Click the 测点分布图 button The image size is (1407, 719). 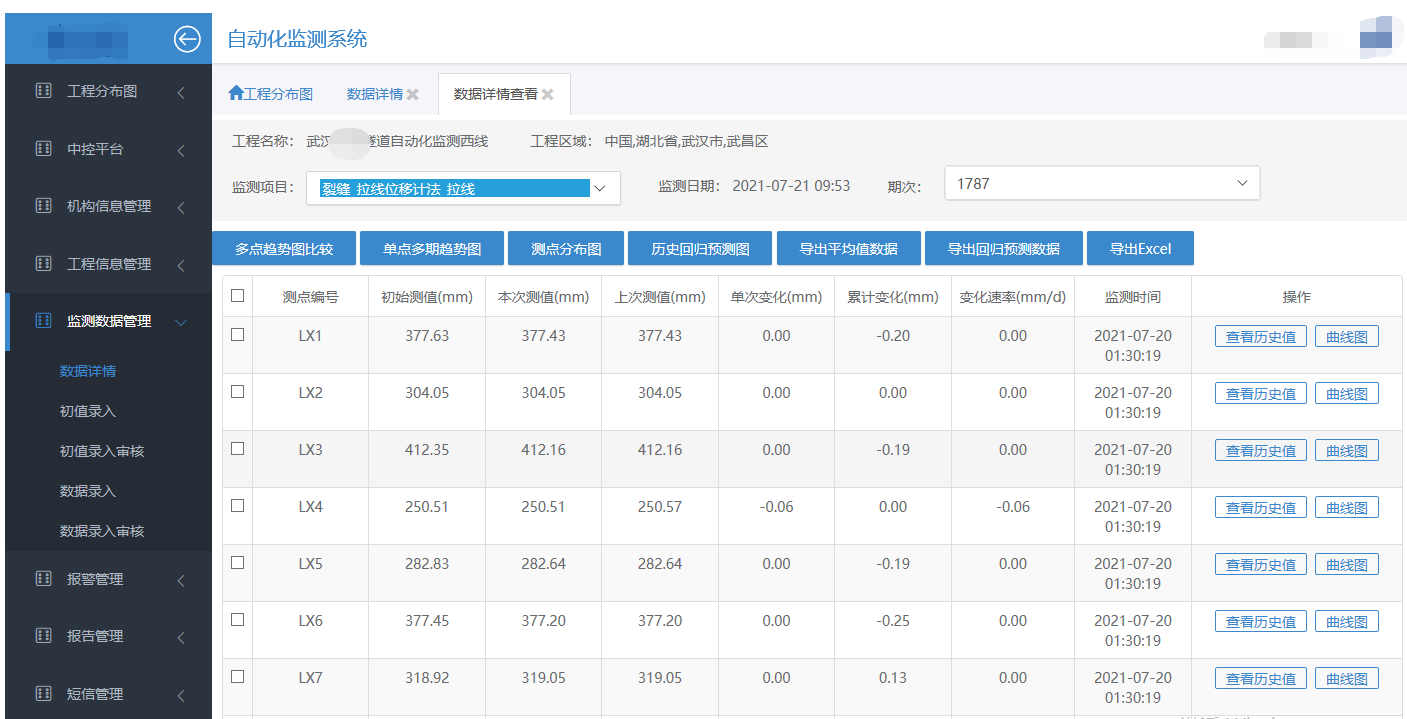click(x=566, y=248)
